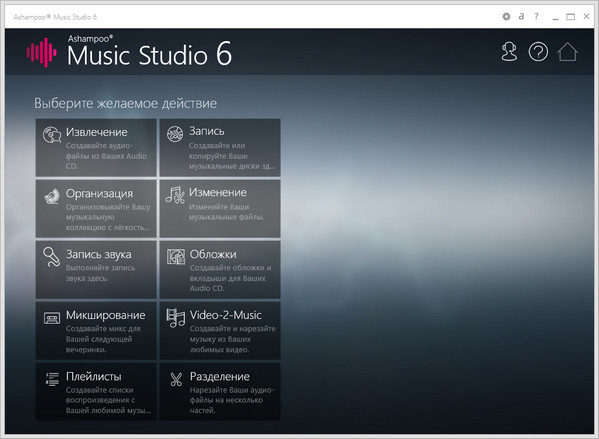Viewport: 599px width, 439px height.
Task: Click the scissors icon beside Разделение
Action: click(176, 379)
